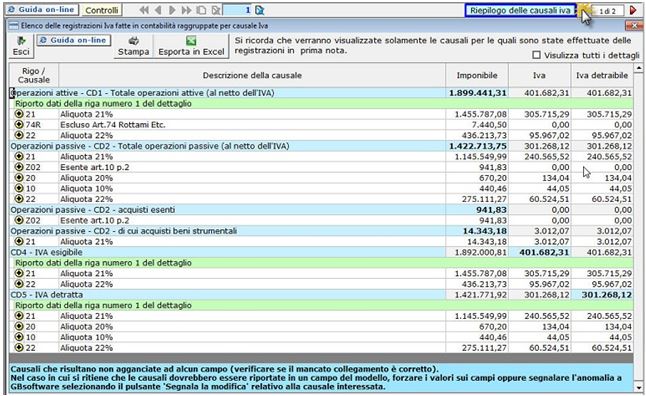
Task: Click imponibile value 14.343,18 in bold
Action: 484,231
